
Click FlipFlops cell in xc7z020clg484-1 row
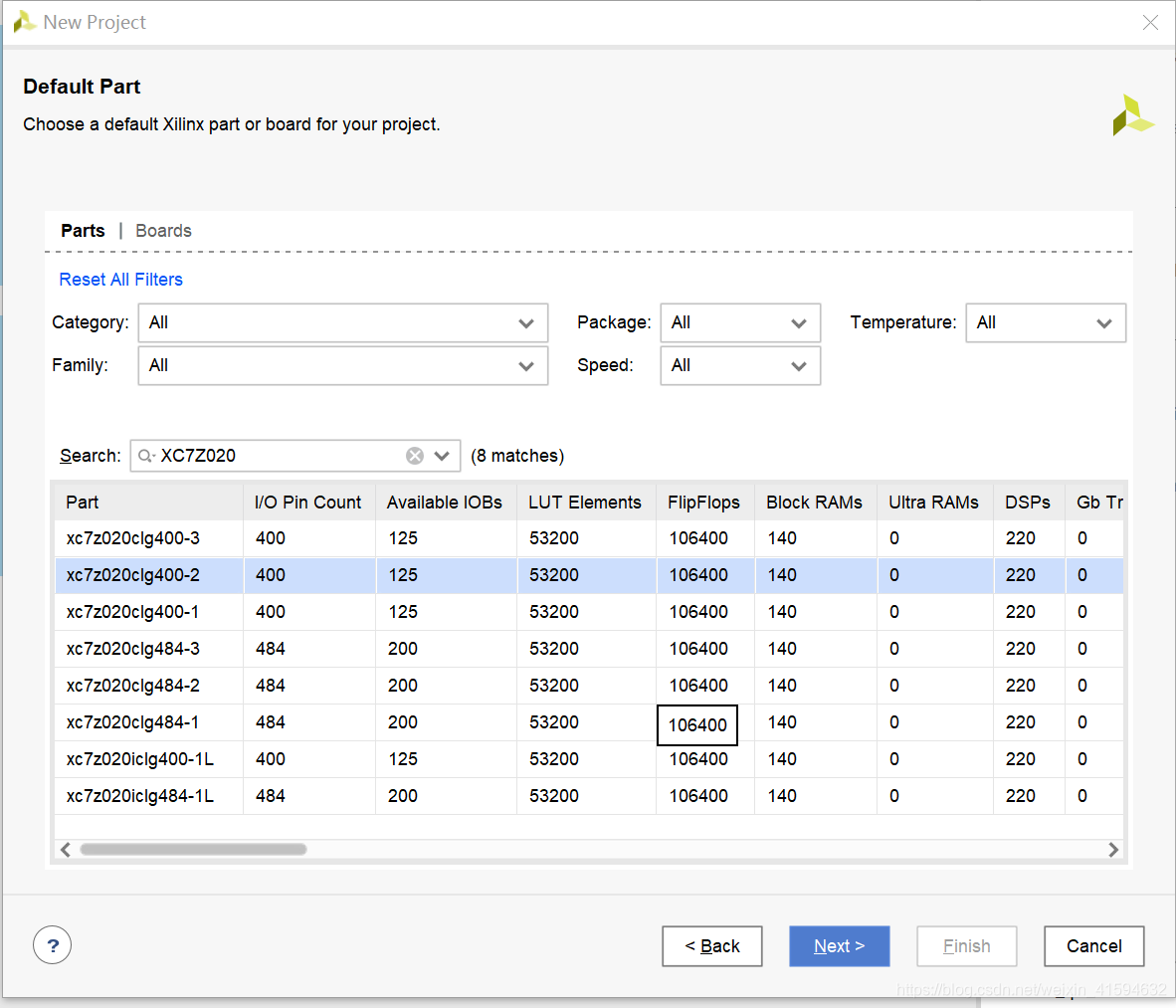pos(697,725)
